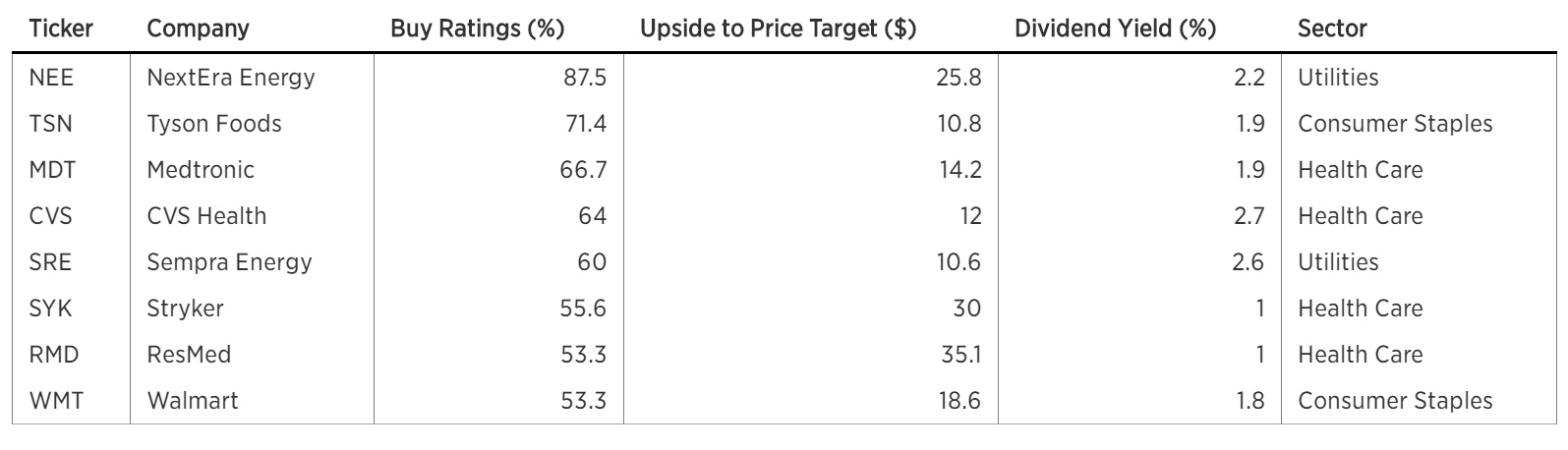
Task: Select Walmart's Consumer Staples sector cell
Action: [x=1395, y=401]
